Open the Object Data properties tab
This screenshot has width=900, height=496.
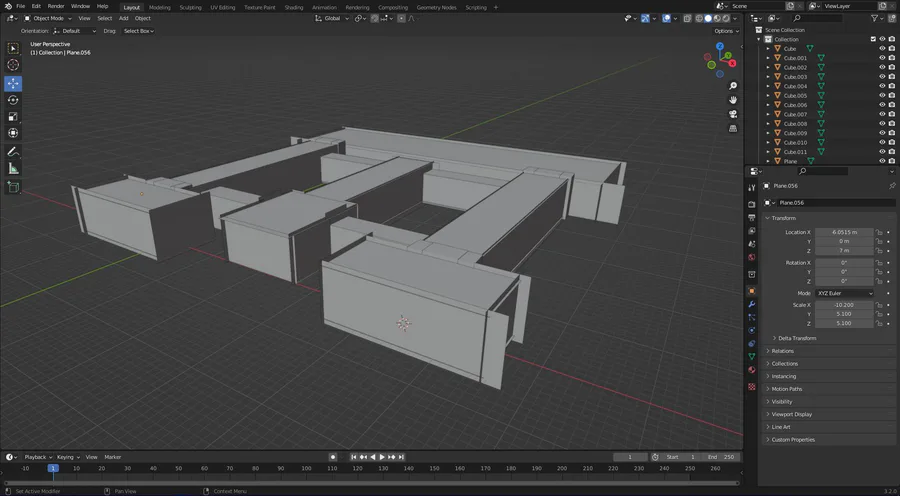coord(751,357)
